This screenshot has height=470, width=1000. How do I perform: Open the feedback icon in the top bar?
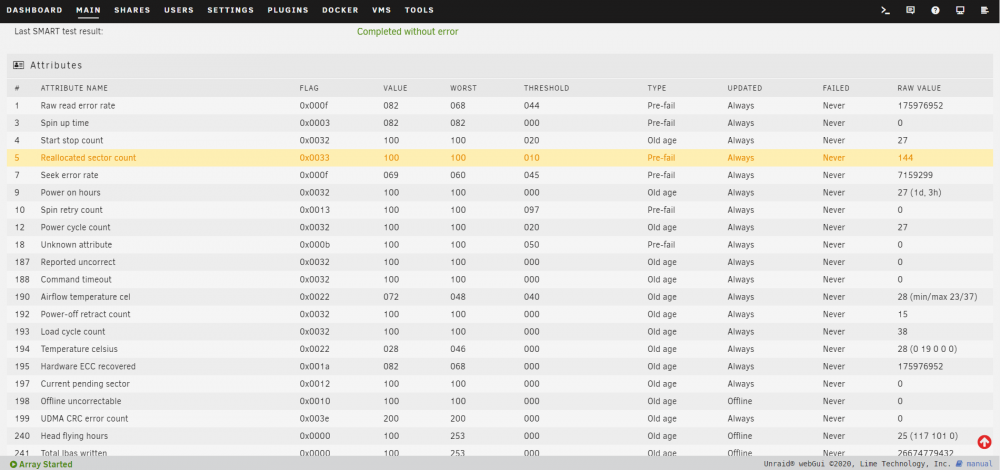tap(911, 10)
